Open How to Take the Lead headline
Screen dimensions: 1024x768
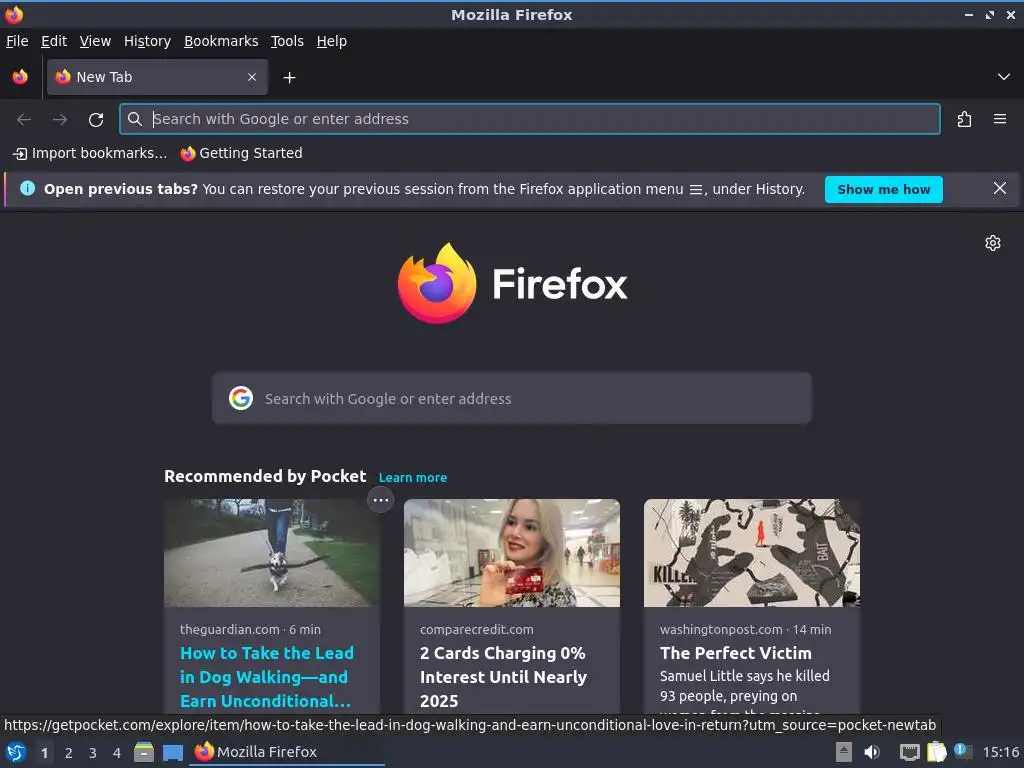click(x=267, y=677)
